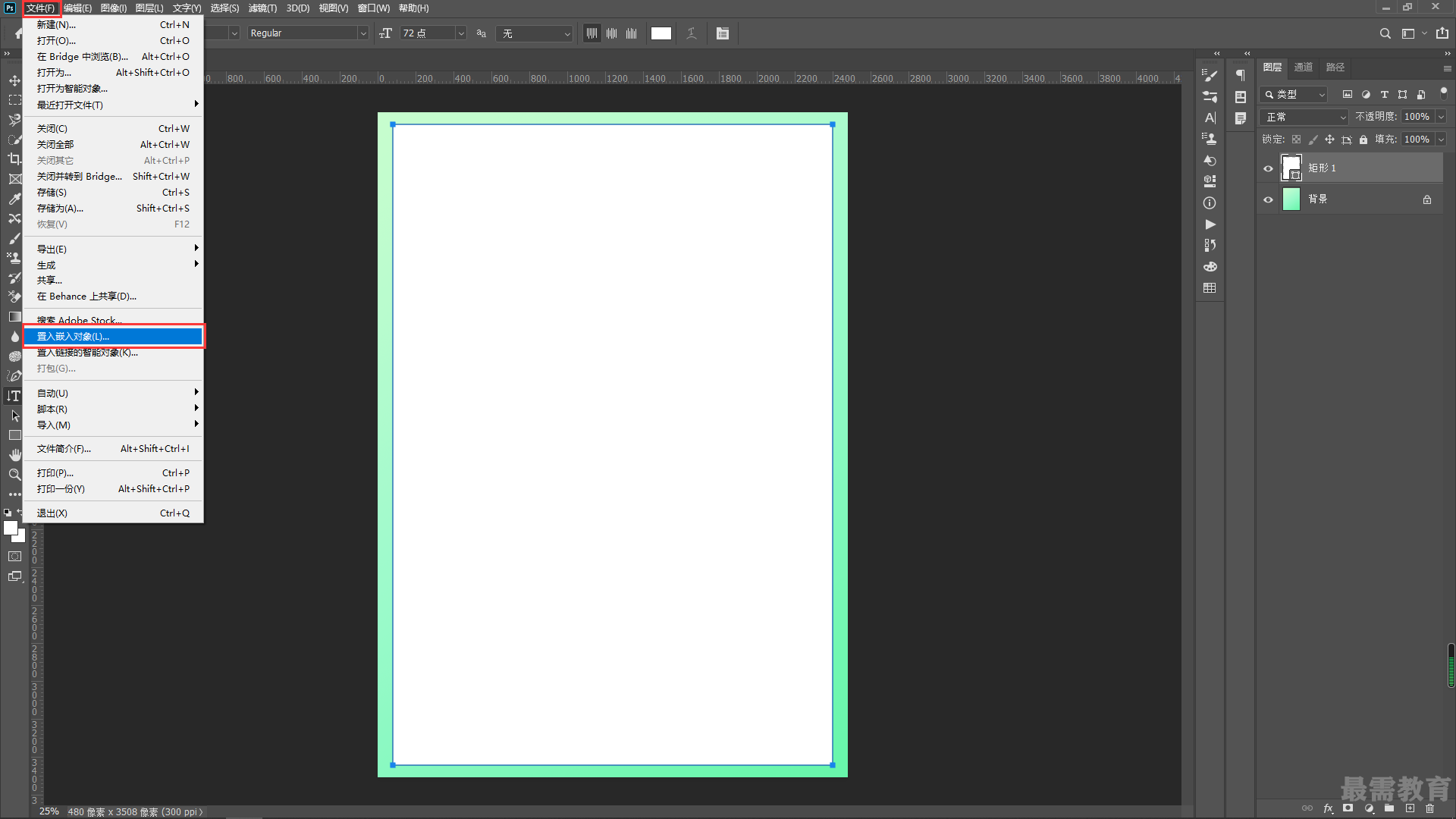
Task: Select the Brush tool in toolbox
Action: pos(14,238)
